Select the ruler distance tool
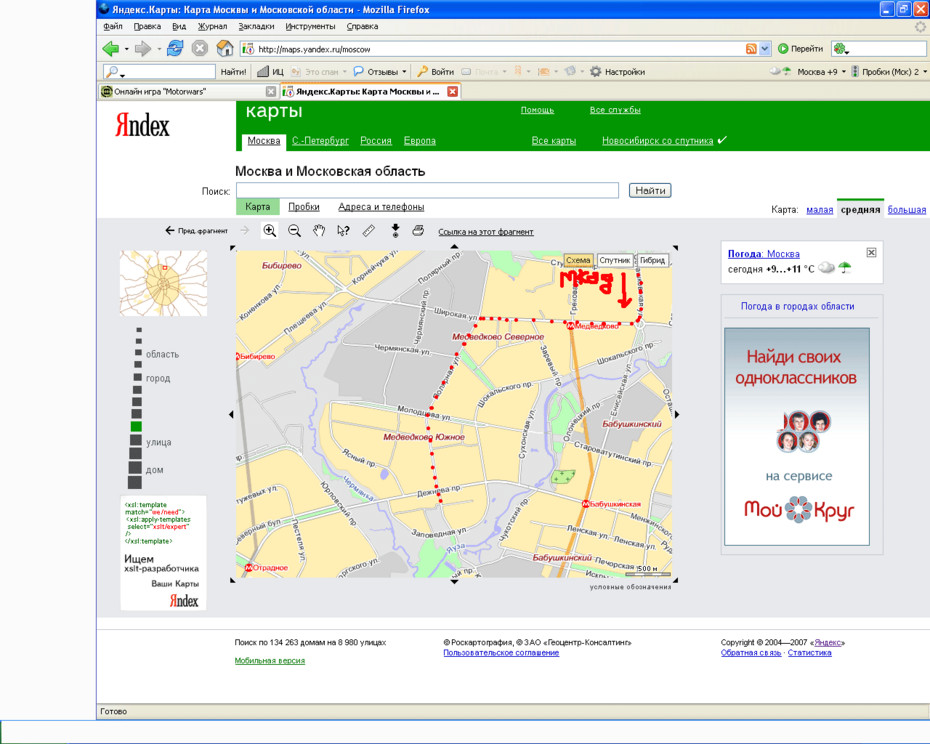Screen dimensions: 930x744 [x=368, y=231]
